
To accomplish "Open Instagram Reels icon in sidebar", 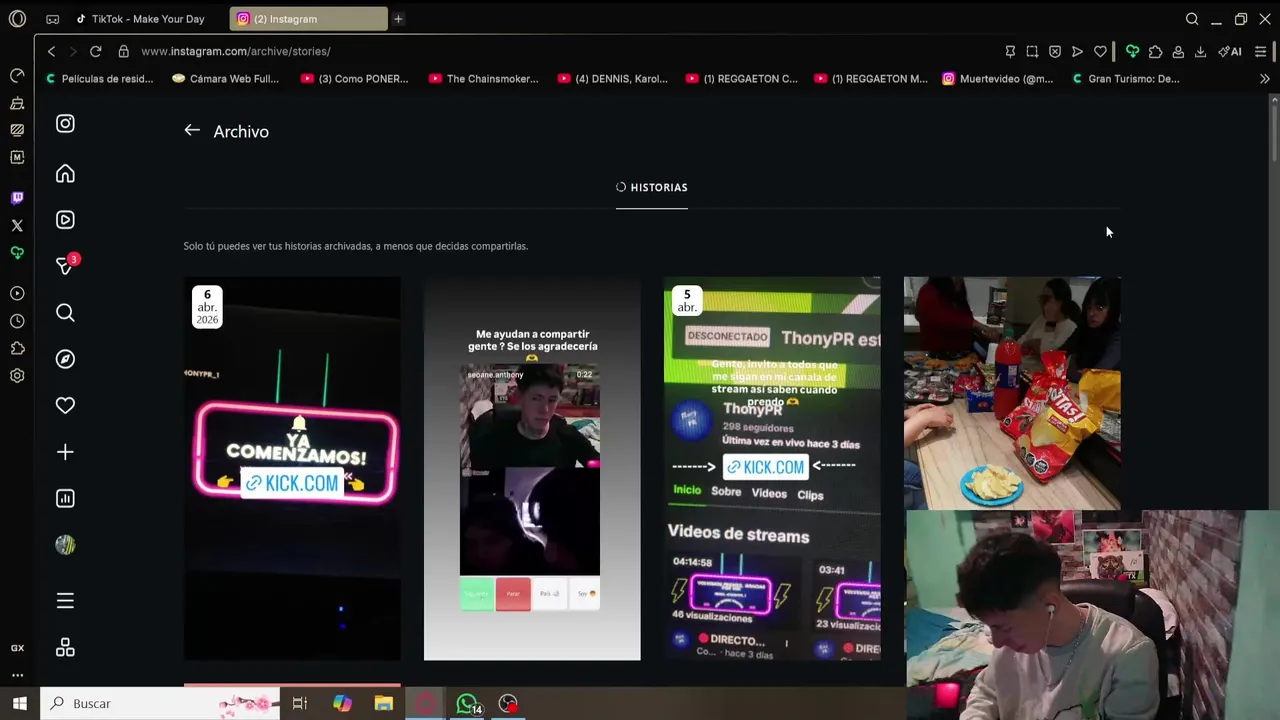I will 65,220.
